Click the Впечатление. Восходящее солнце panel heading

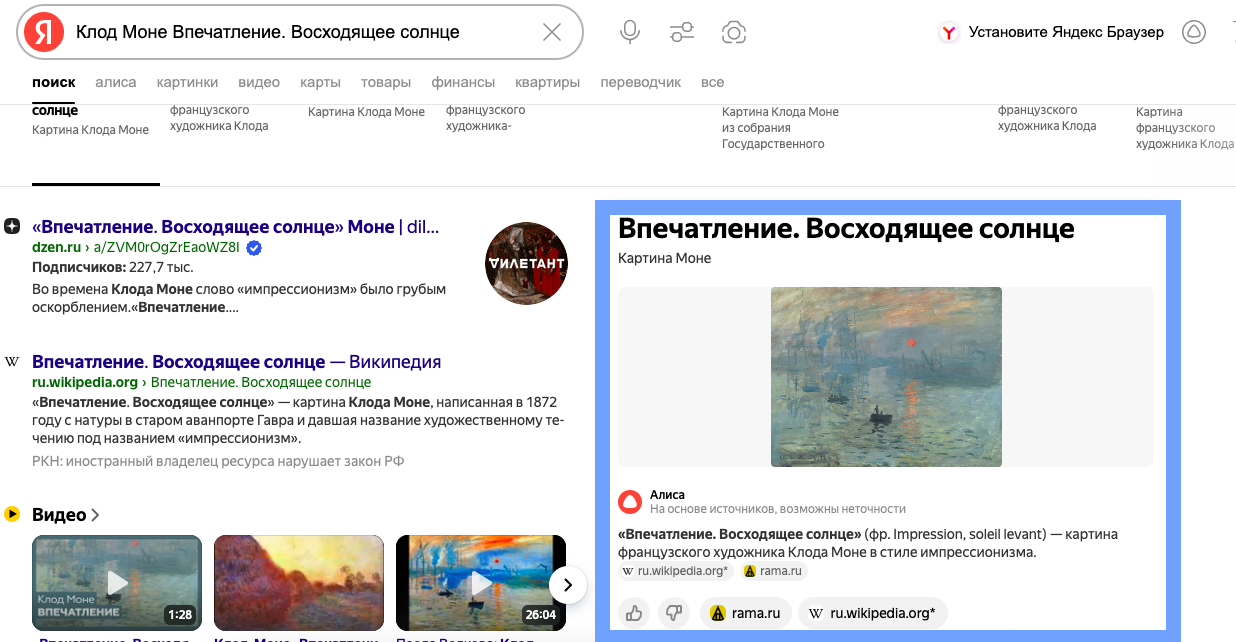846,228
